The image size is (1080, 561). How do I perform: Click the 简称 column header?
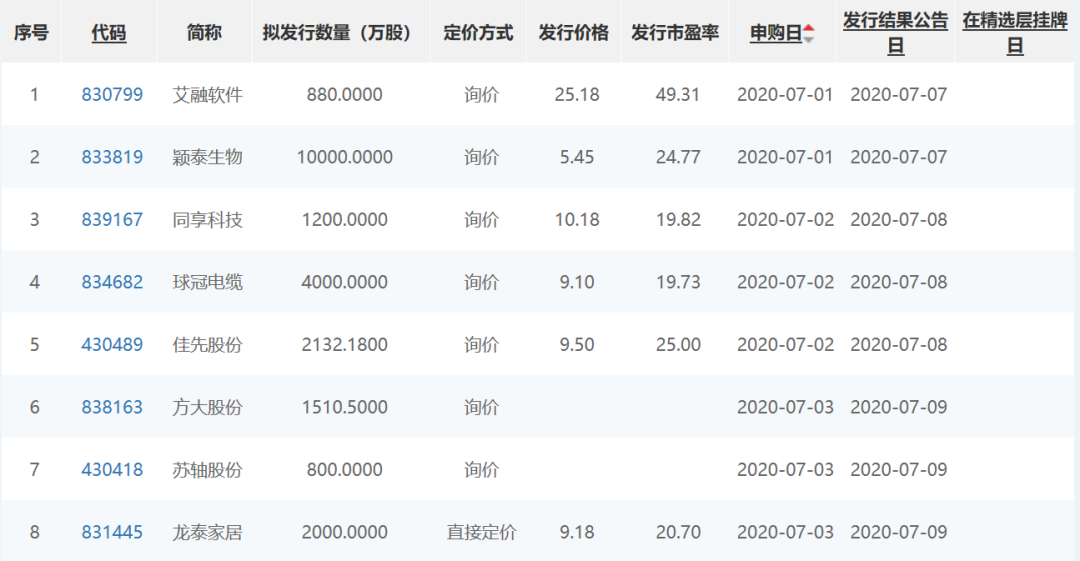[x=204, y=32]
